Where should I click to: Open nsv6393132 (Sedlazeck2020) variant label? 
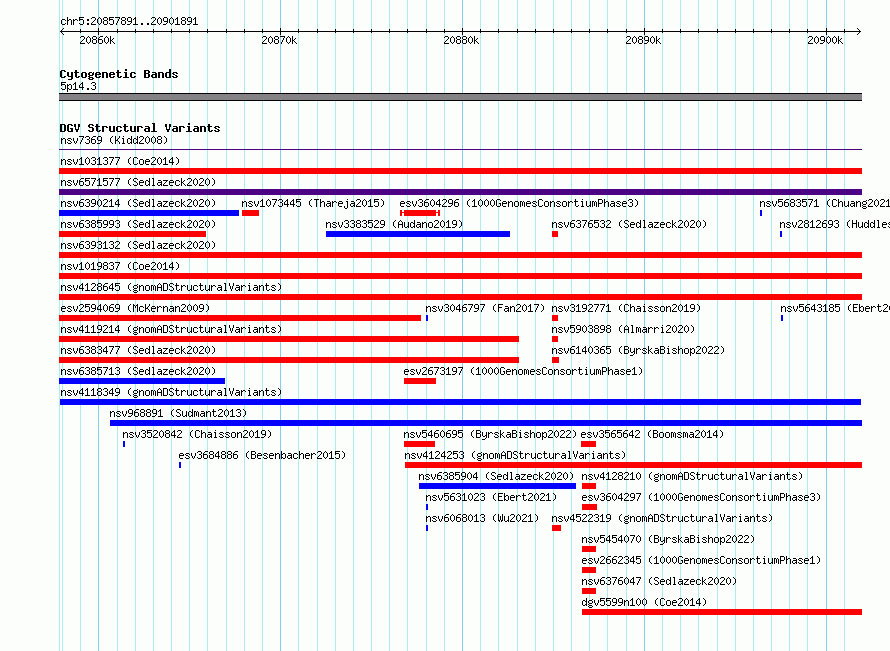click(x=138, y=245)
